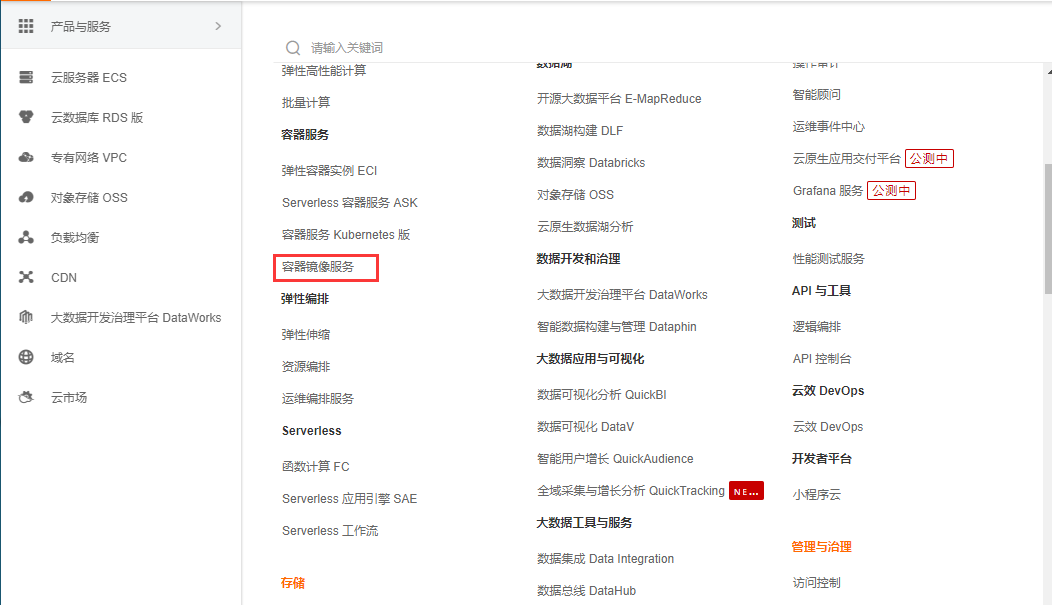Screen dimensions: 1052x605
Task: Open 数据可视化分析 QuickBI link
Action: 602,395
